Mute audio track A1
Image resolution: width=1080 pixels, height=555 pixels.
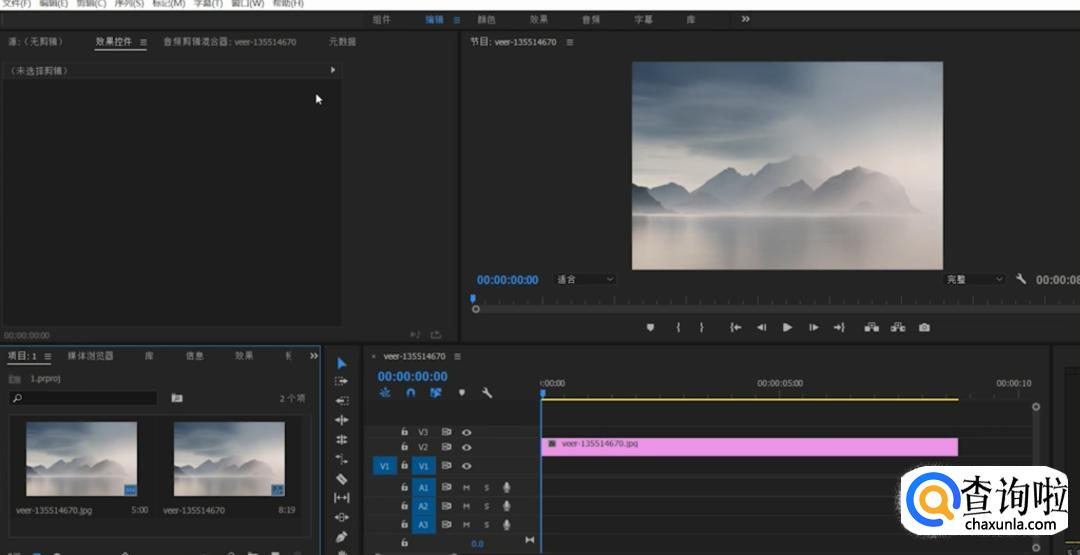466,487
